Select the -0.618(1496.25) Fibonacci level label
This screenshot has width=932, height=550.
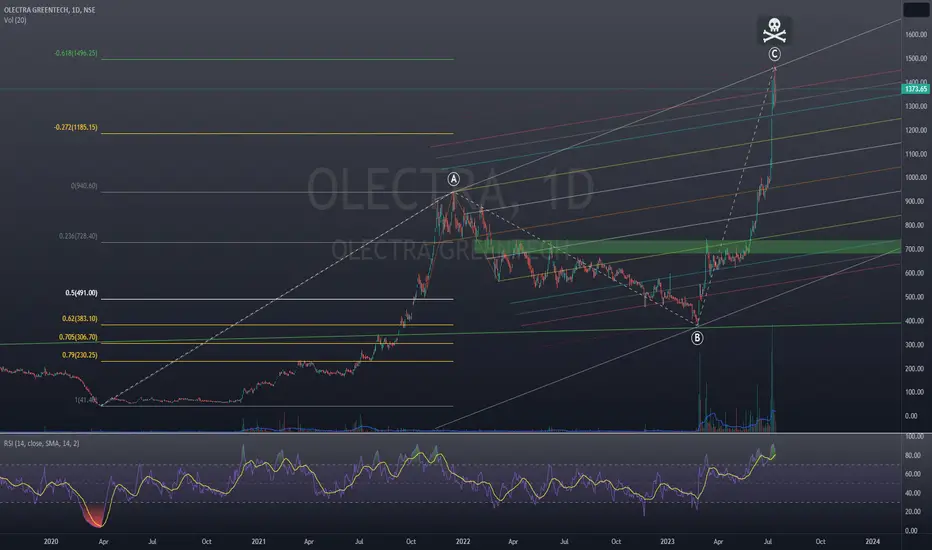(x=75, y=53)
